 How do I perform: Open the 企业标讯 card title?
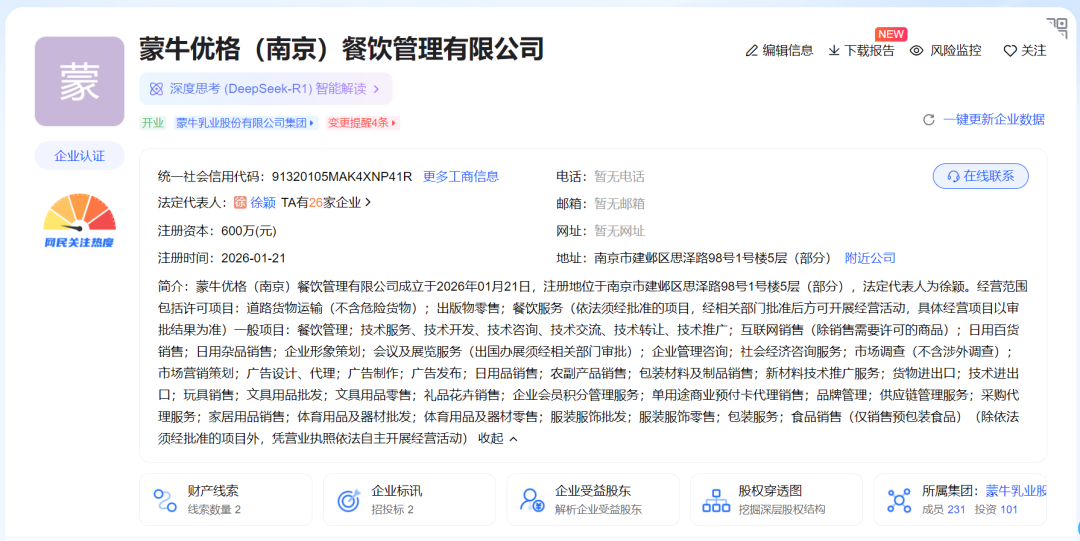click(x=397, y=491)
